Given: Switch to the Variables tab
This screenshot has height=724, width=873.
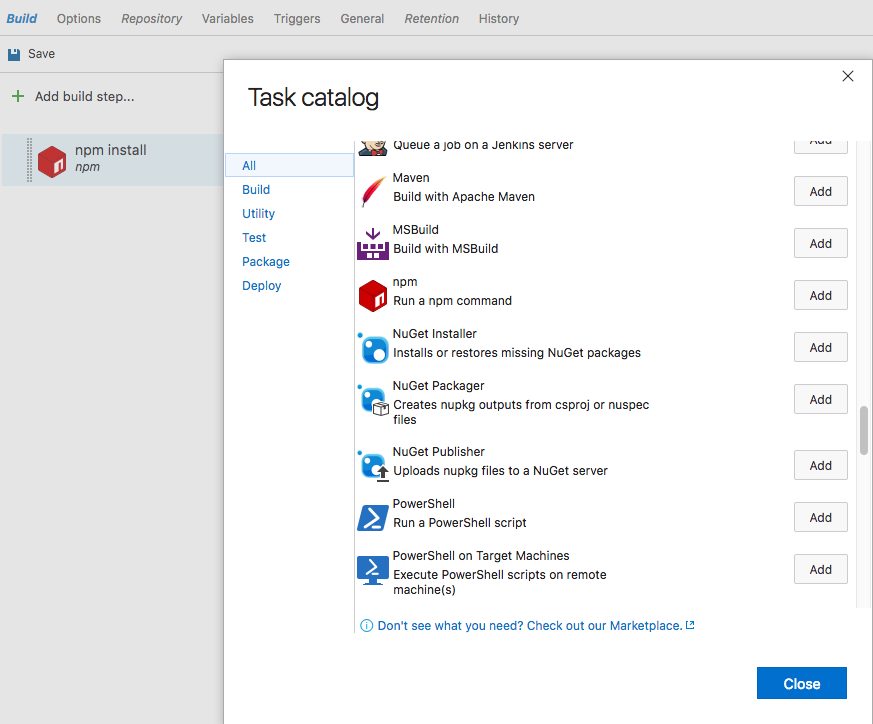Looking at the screenshot, I should (227, 18).
